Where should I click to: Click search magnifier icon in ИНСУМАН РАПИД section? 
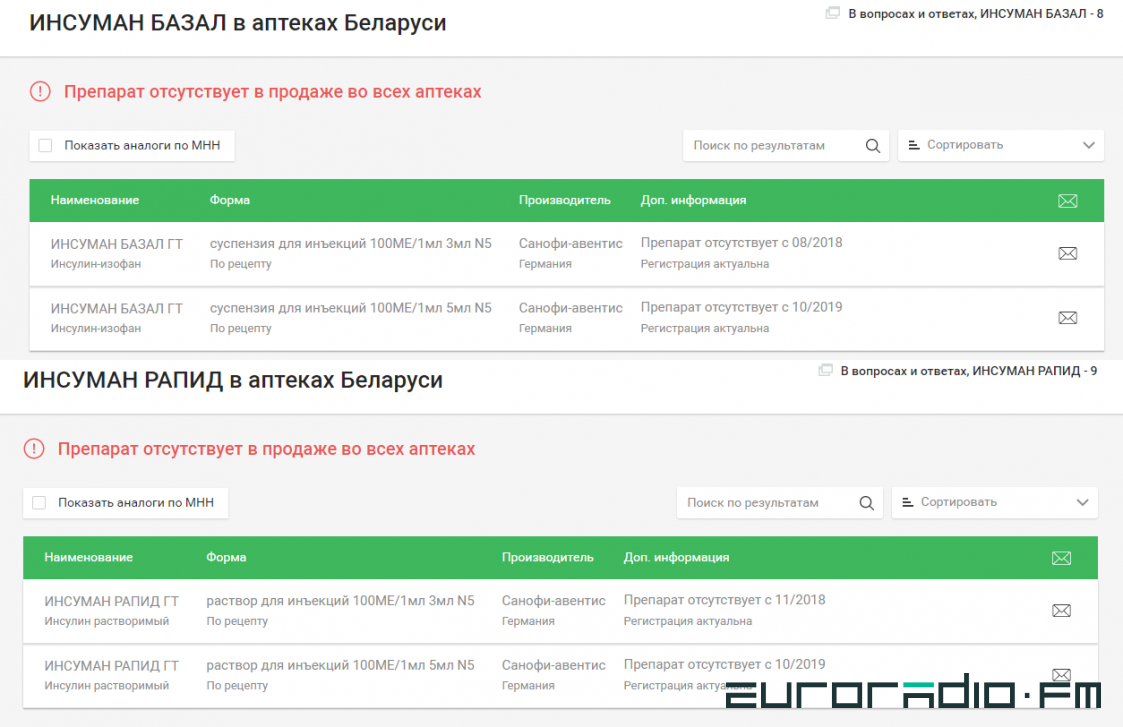pyautogui.click(x=866, y=503)
